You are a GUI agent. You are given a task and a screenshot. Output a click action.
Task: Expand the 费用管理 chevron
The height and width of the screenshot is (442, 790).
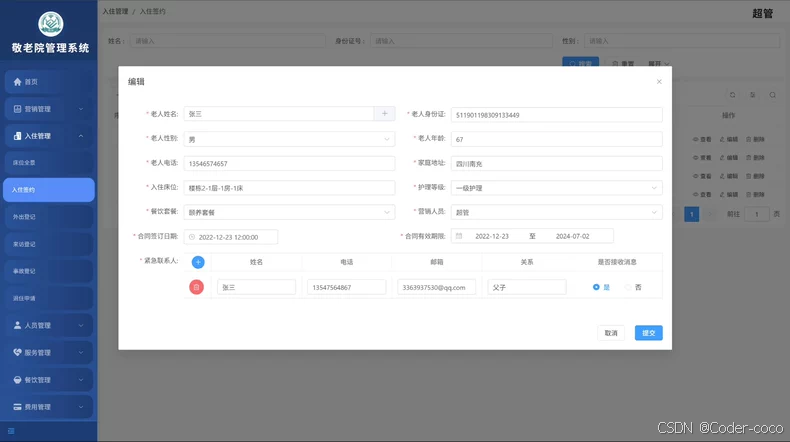(81, 407)
